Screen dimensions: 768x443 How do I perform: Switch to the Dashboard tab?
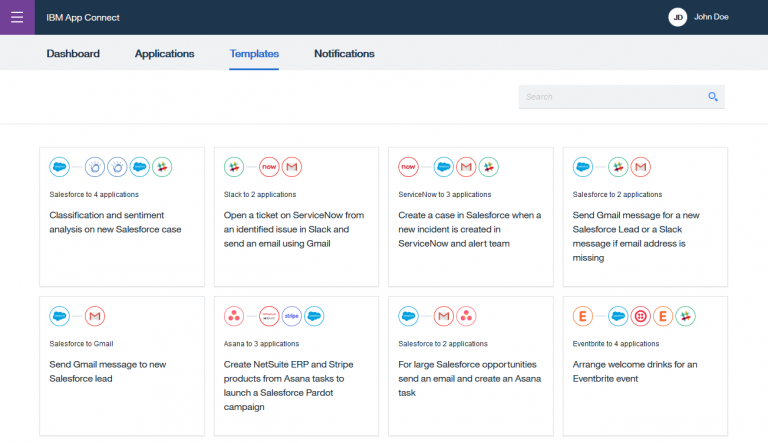tap(73, 53)
